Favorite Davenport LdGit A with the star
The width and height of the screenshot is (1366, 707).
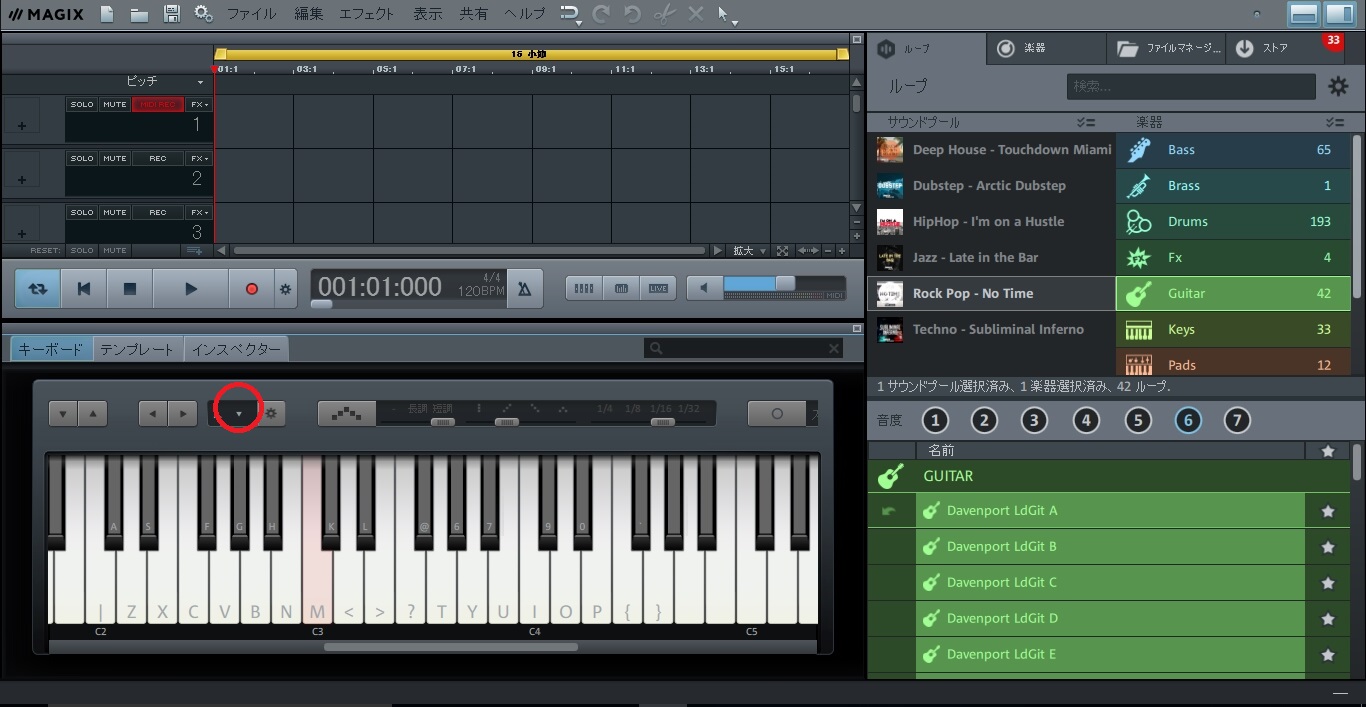point(1328,511)
